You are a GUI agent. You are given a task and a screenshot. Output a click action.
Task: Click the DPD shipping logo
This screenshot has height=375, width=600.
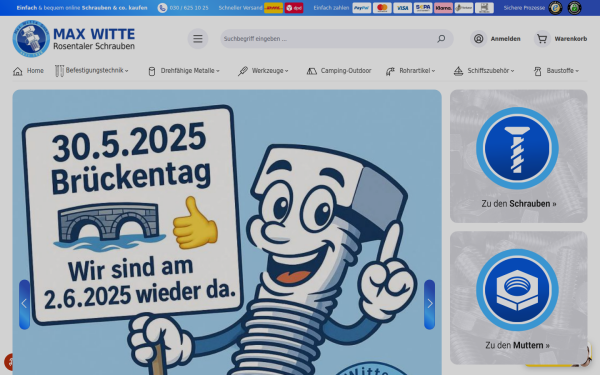(294, 8)
